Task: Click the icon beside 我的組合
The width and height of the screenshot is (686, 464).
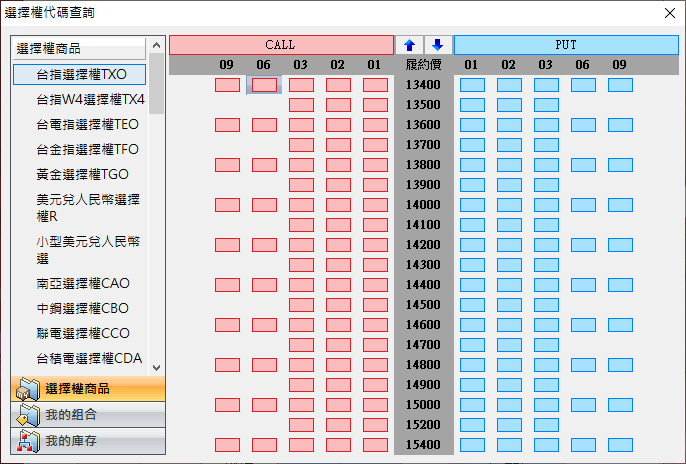Action: tap(28, 415)
